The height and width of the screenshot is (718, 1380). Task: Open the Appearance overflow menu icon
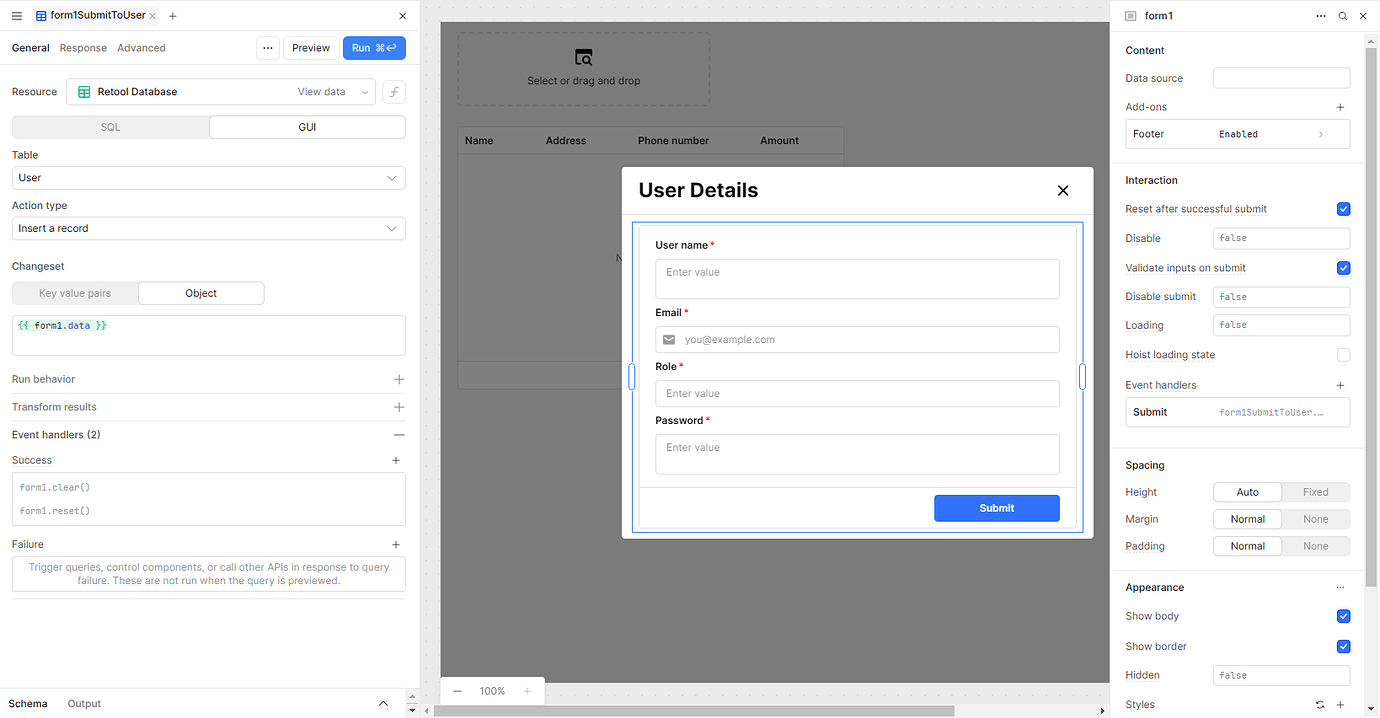coord(1340,587)
